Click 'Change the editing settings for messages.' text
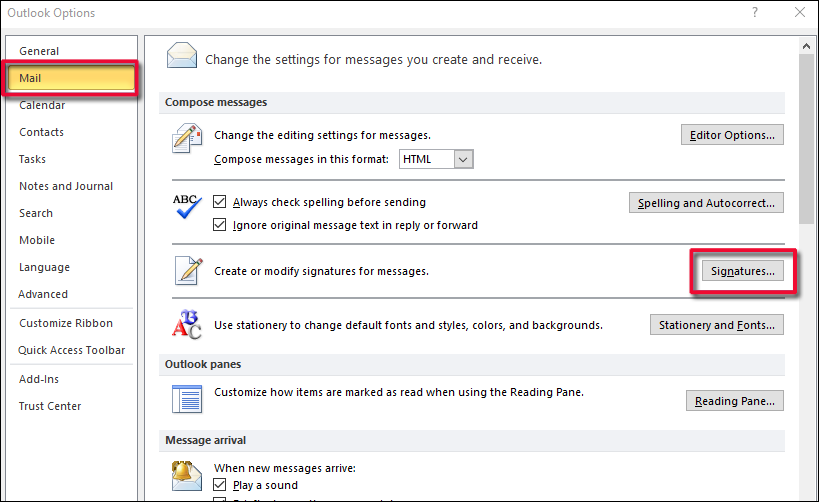 point(322,135)
